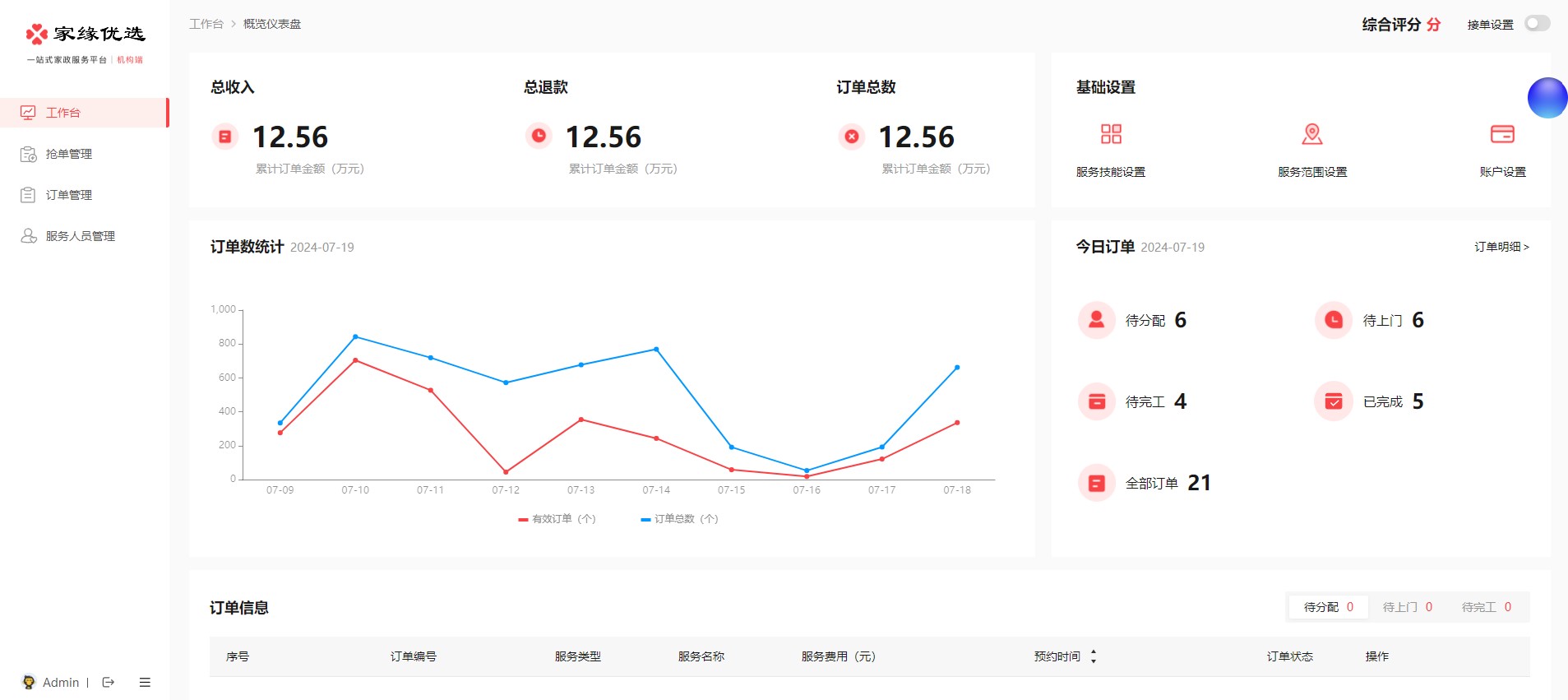Click the 工作台 breadcrumb link
Viewport: 1568px width, 700px height.
point(206,24)
